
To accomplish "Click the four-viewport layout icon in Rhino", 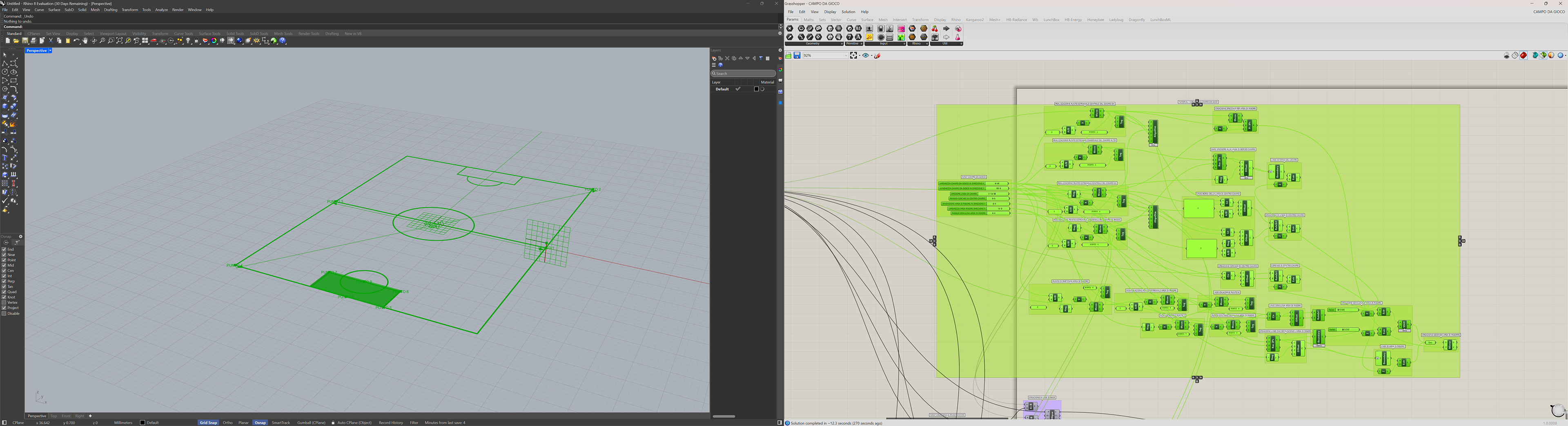I will pyautogui.click(x=145, y=41).
